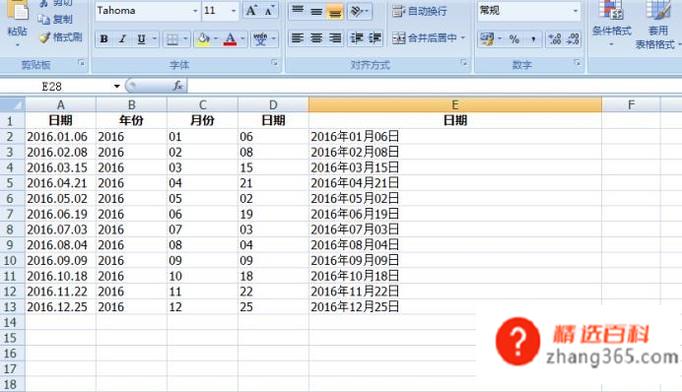682x392 pixels.
Task: Select column E header
Action: pos(455,105)
